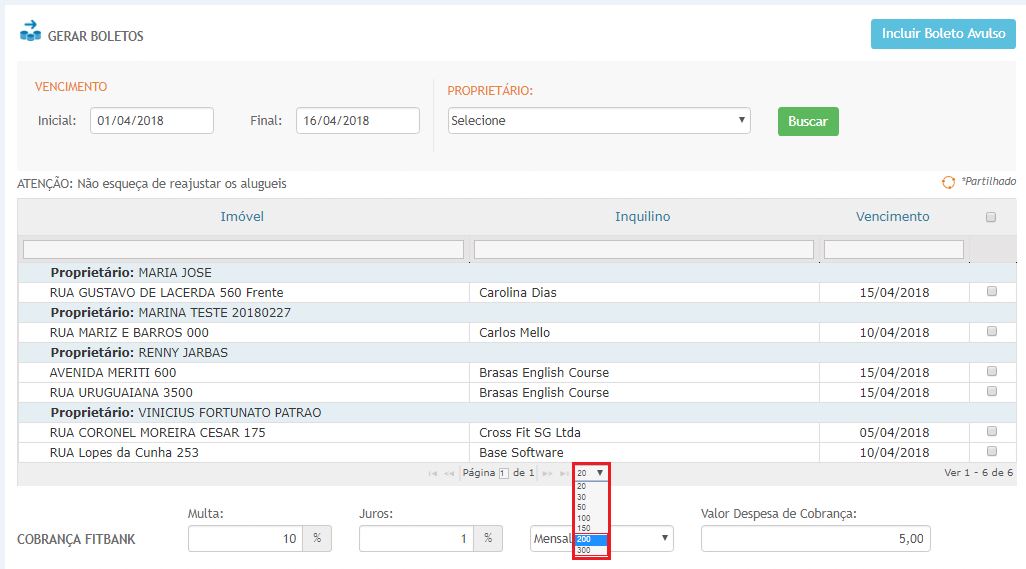This screenshot has height=569, width=1026.
Task: Click the Inicial date input field
Action: coord(151,121)
